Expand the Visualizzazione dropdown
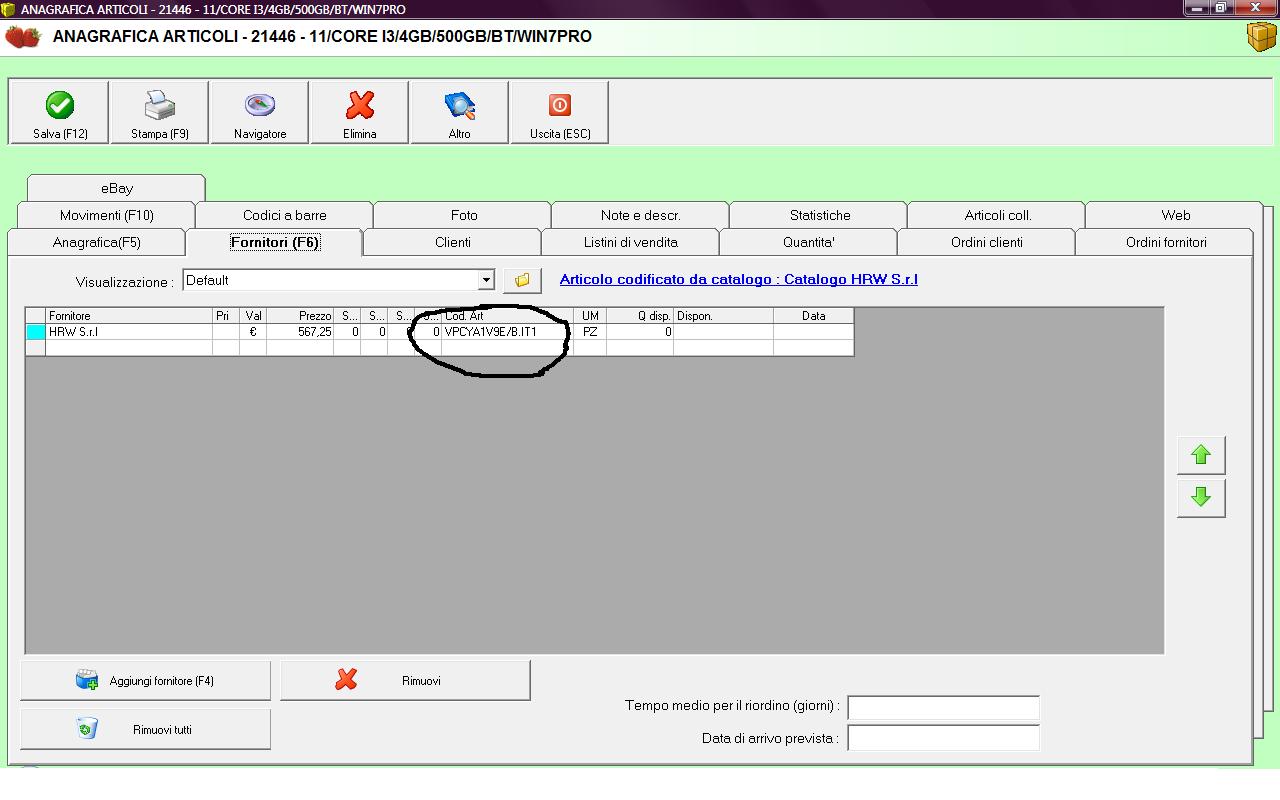Screen dimensions: 1280x800 [x=486, y=280]
